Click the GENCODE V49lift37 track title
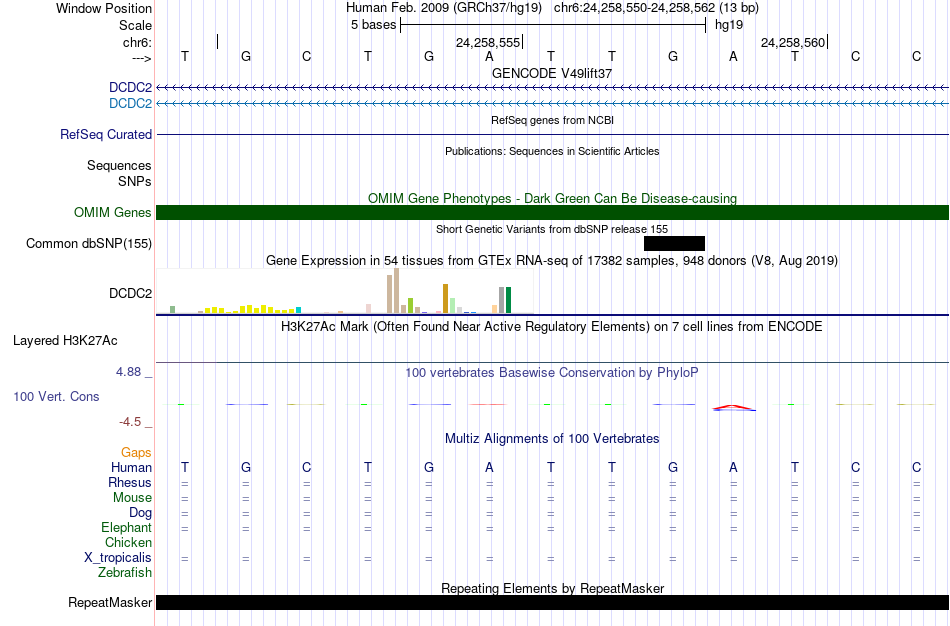This screenshot has width=950, height=626. click(x=552, y=73)
